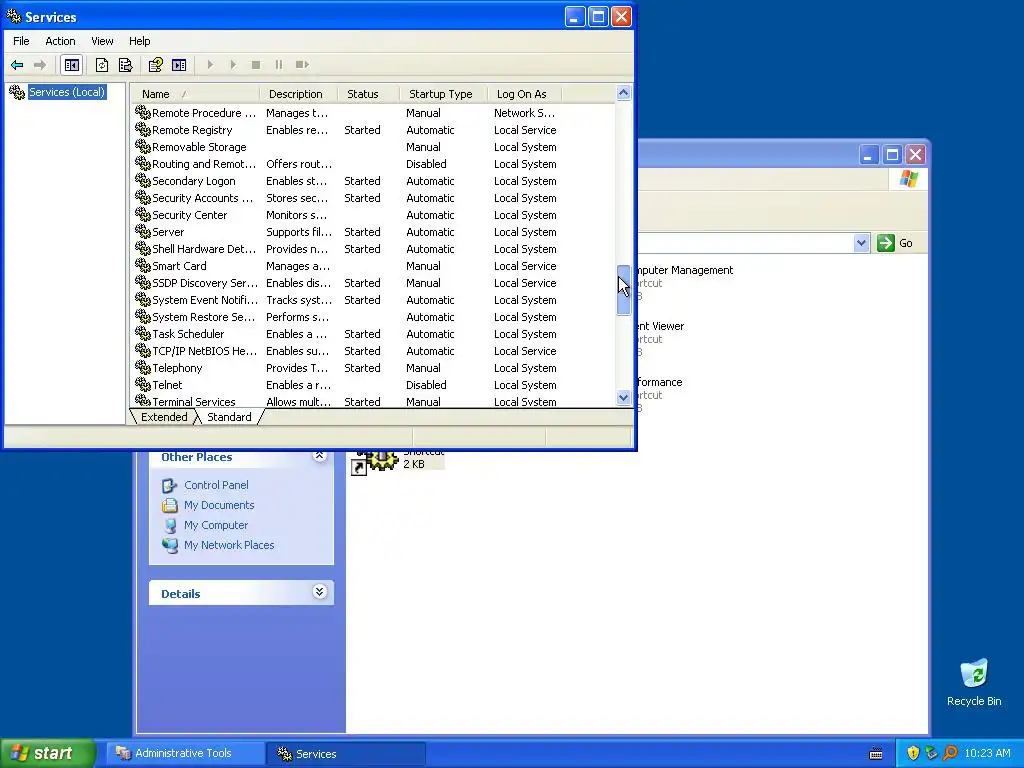Select the Removable Storage service
Image resolution: width=1024 pixels, height=768 pixels.
[199, 147]
